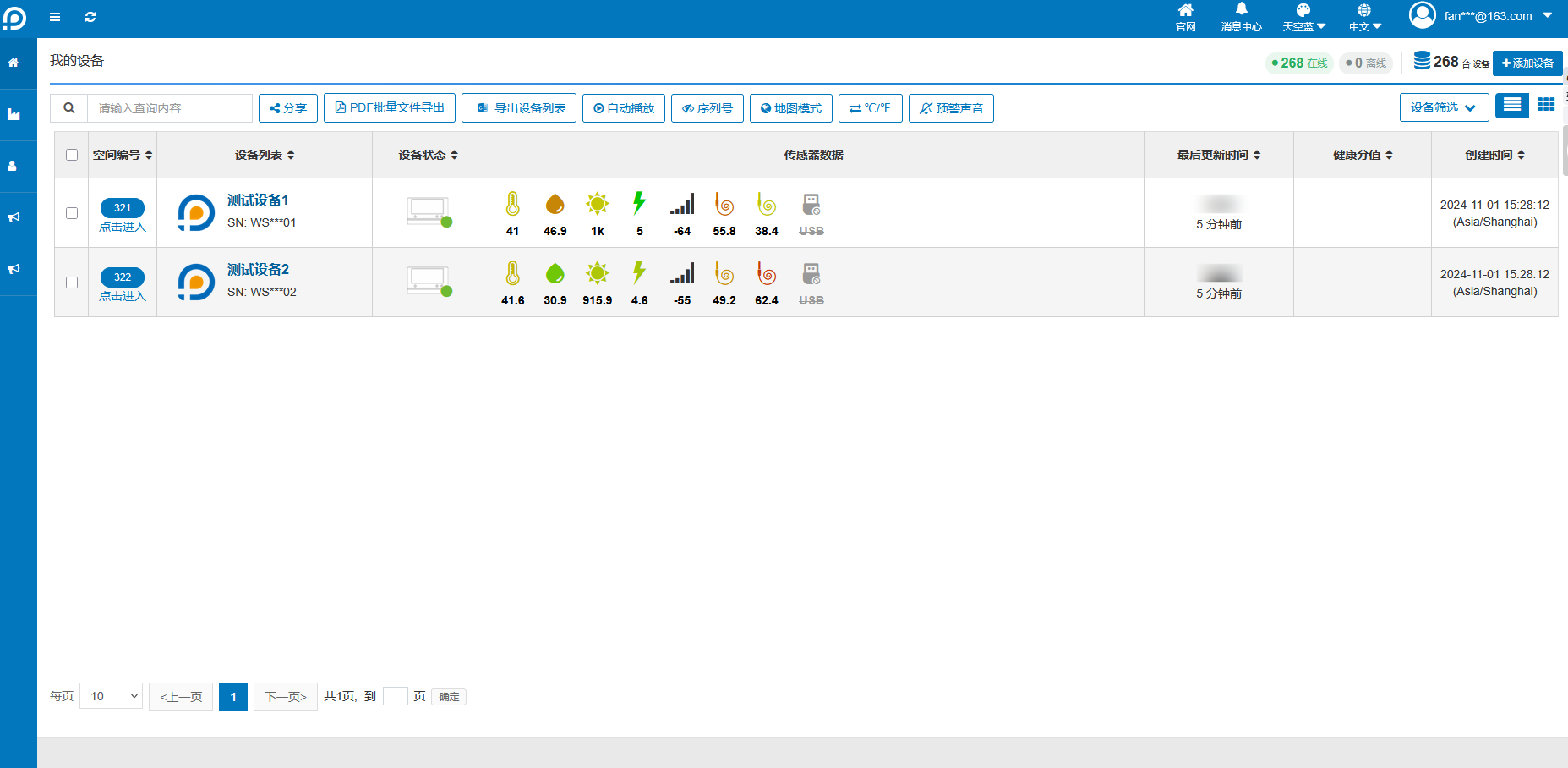Click the 321 space badge
Image resolution: width=1568 pixels, height=768 pixels.
click(x=123, y=208)
